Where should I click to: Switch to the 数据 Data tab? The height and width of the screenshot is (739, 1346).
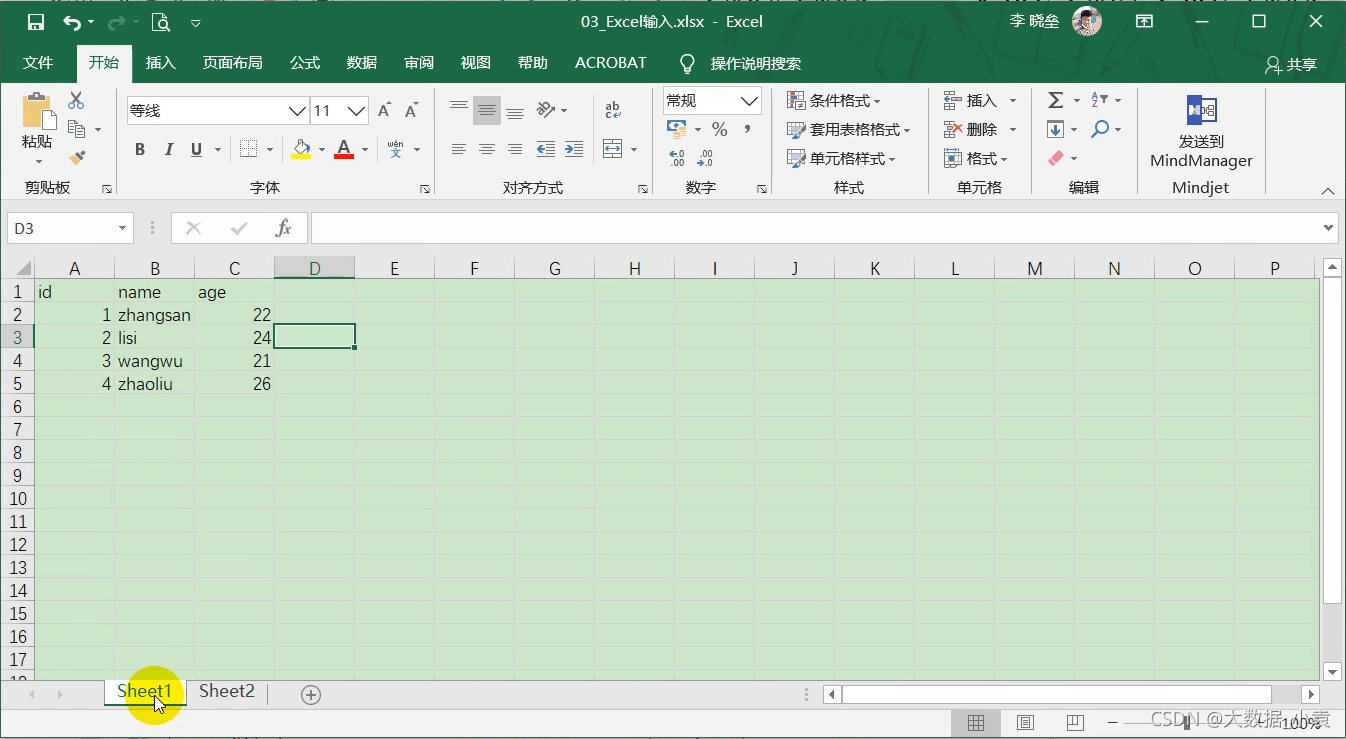[x=361, y=63]
